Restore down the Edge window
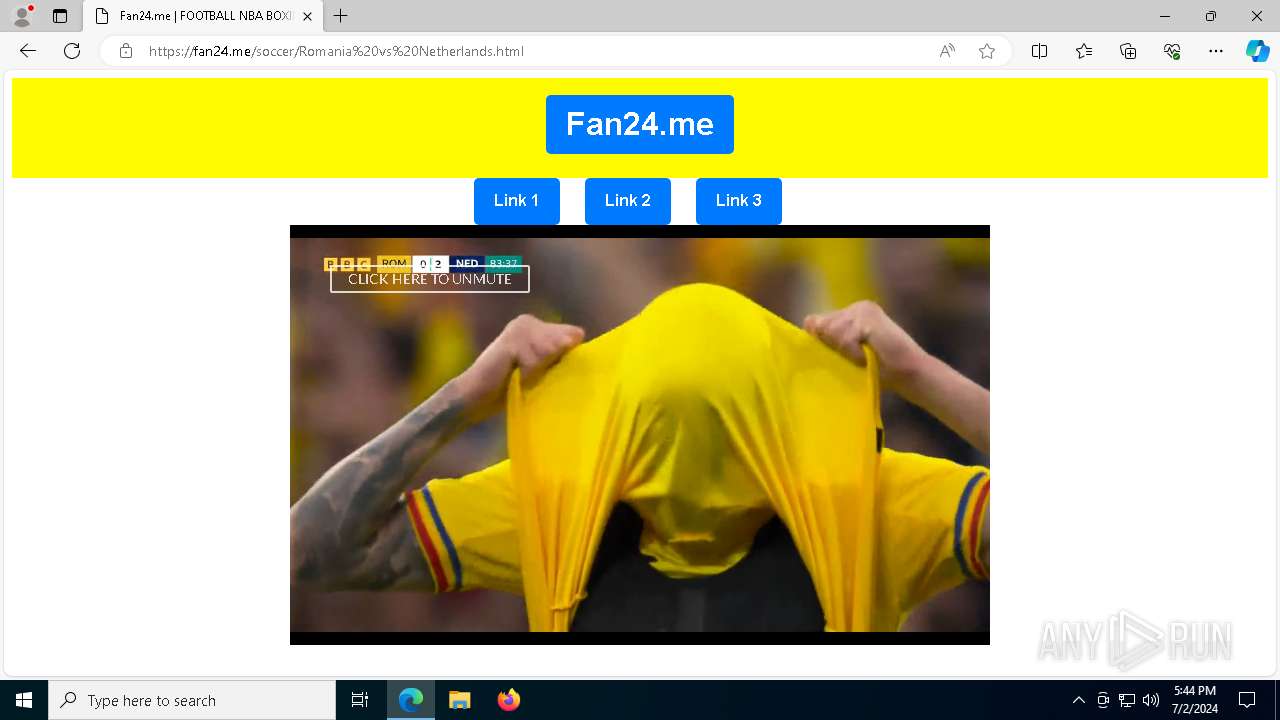This screenshot has width=1280, height=720. (1211, 16)
